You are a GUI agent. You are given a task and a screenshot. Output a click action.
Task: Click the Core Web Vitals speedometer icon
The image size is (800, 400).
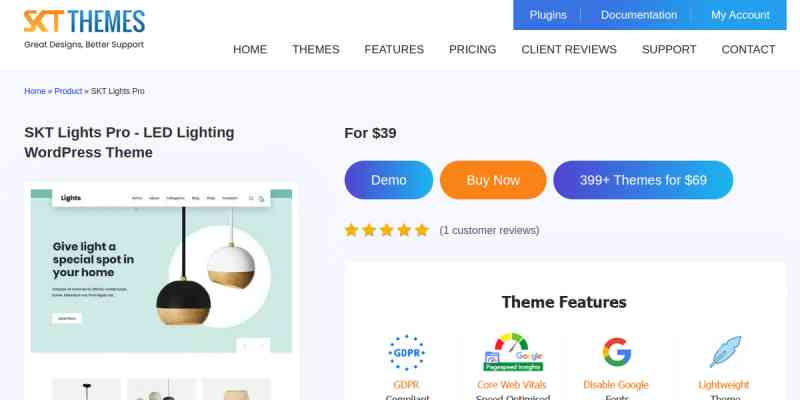pyautogui.click(x=513, y=352)
